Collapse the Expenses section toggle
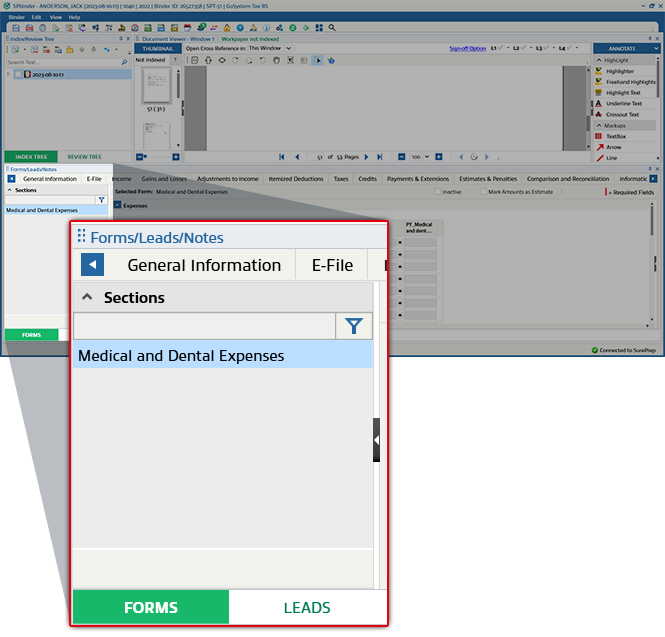 (x=118, y=205)
